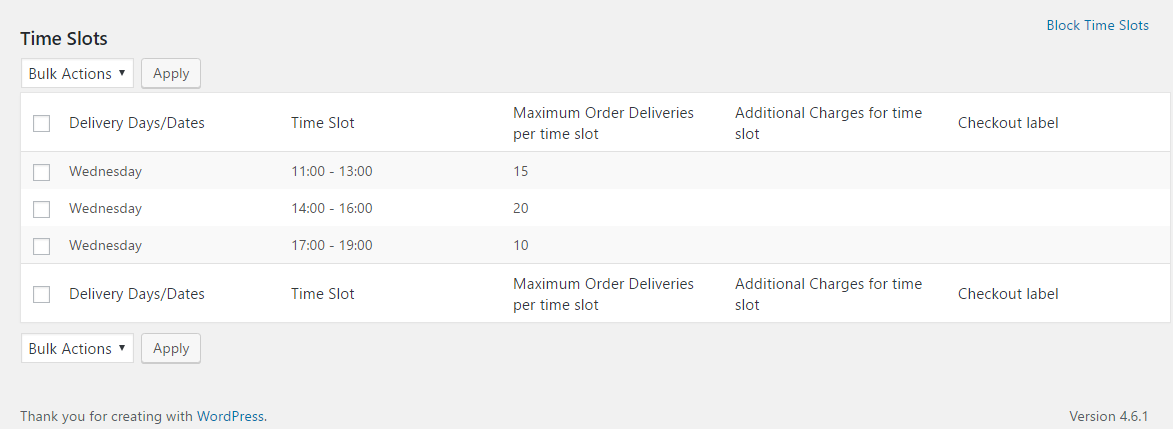Check the Wednesday 14:00 - 16:00 slot checkbox
The height and width of the screenshot is (429, 1173).
pyautogui.click(x=41, y=209)
